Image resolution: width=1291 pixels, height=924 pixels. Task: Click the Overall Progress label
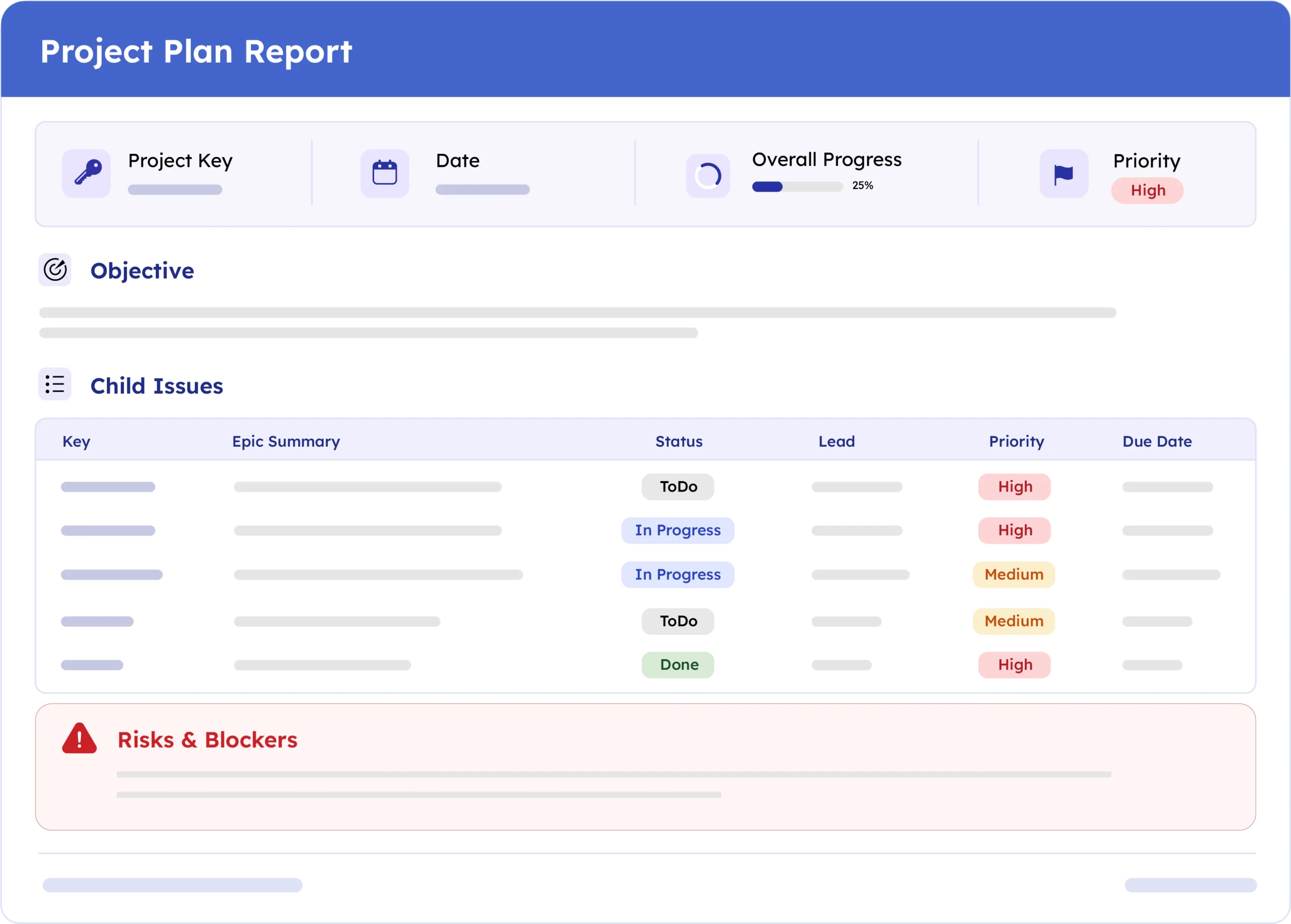pyautogui.click(x=827, y=160)
